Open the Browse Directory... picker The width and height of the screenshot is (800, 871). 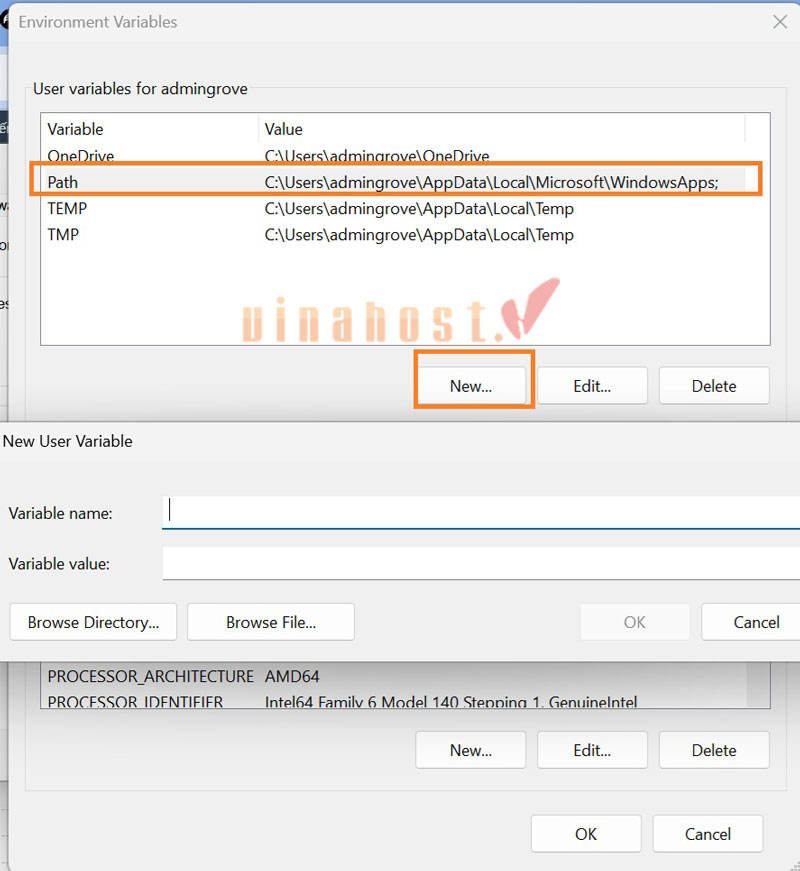[93, 622]
